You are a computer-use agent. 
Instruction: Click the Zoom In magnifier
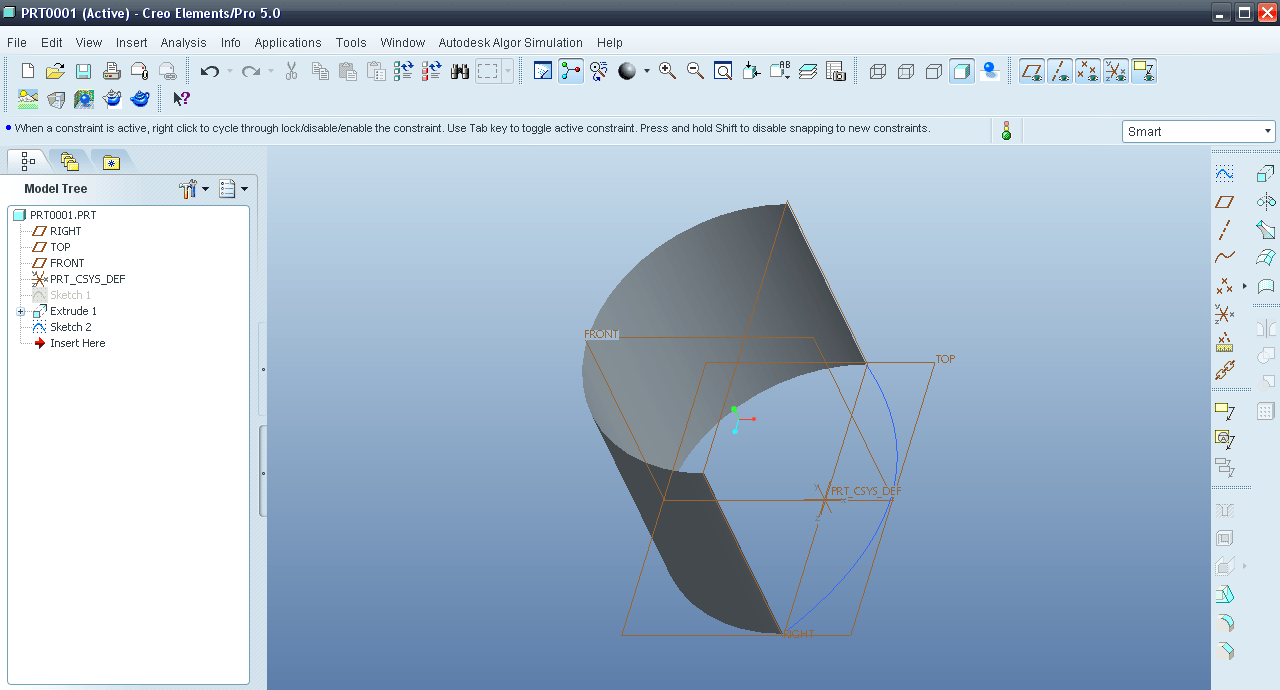tap(667, 71)
